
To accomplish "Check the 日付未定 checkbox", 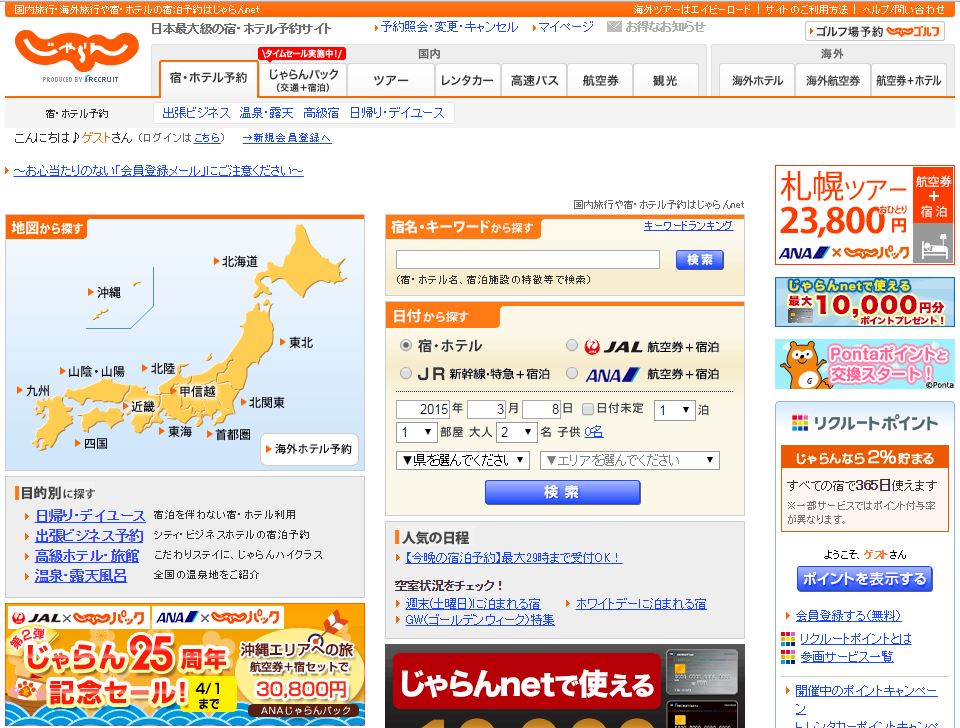I will 588,409.
